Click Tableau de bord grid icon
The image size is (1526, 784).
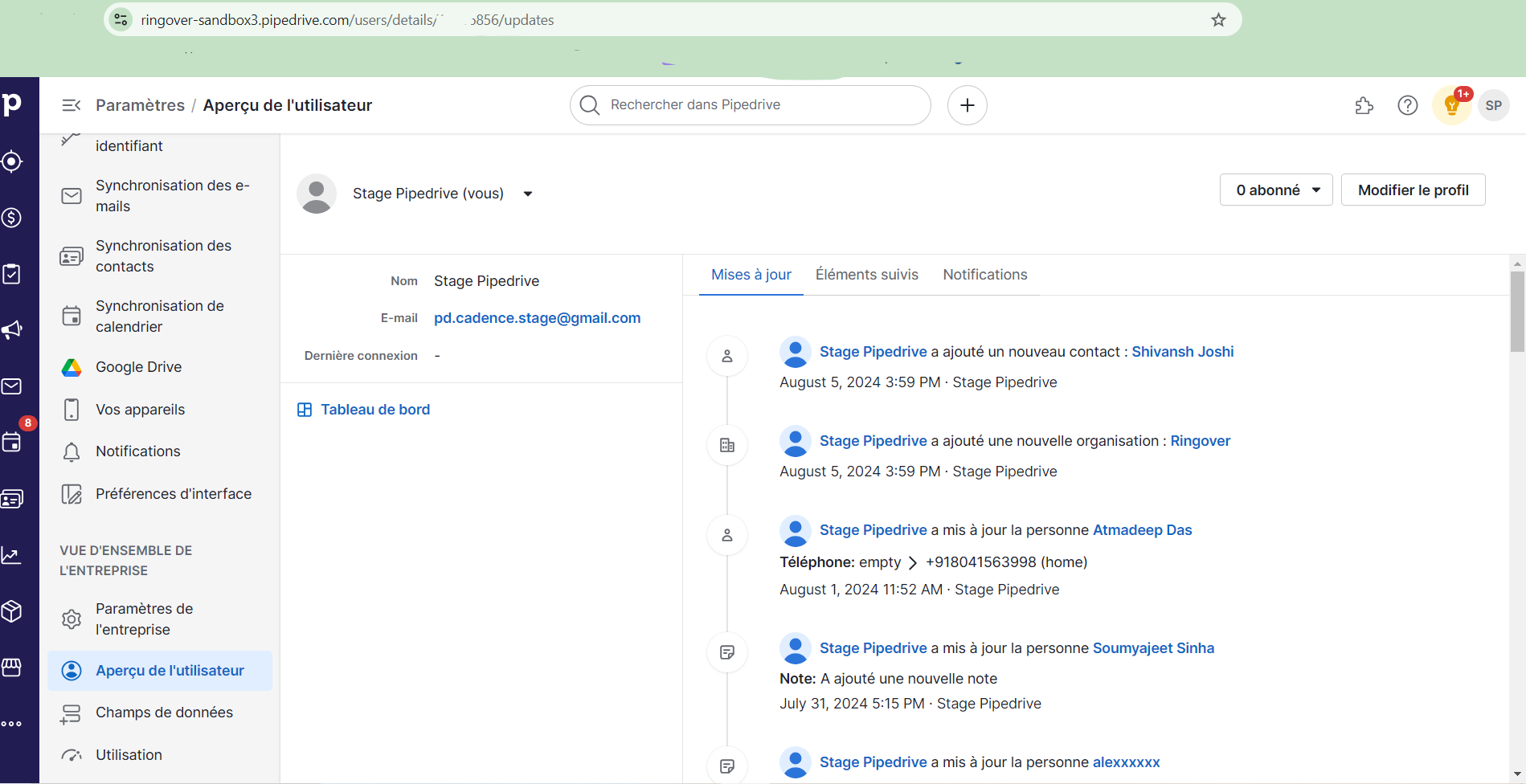(x=305, y=410)
